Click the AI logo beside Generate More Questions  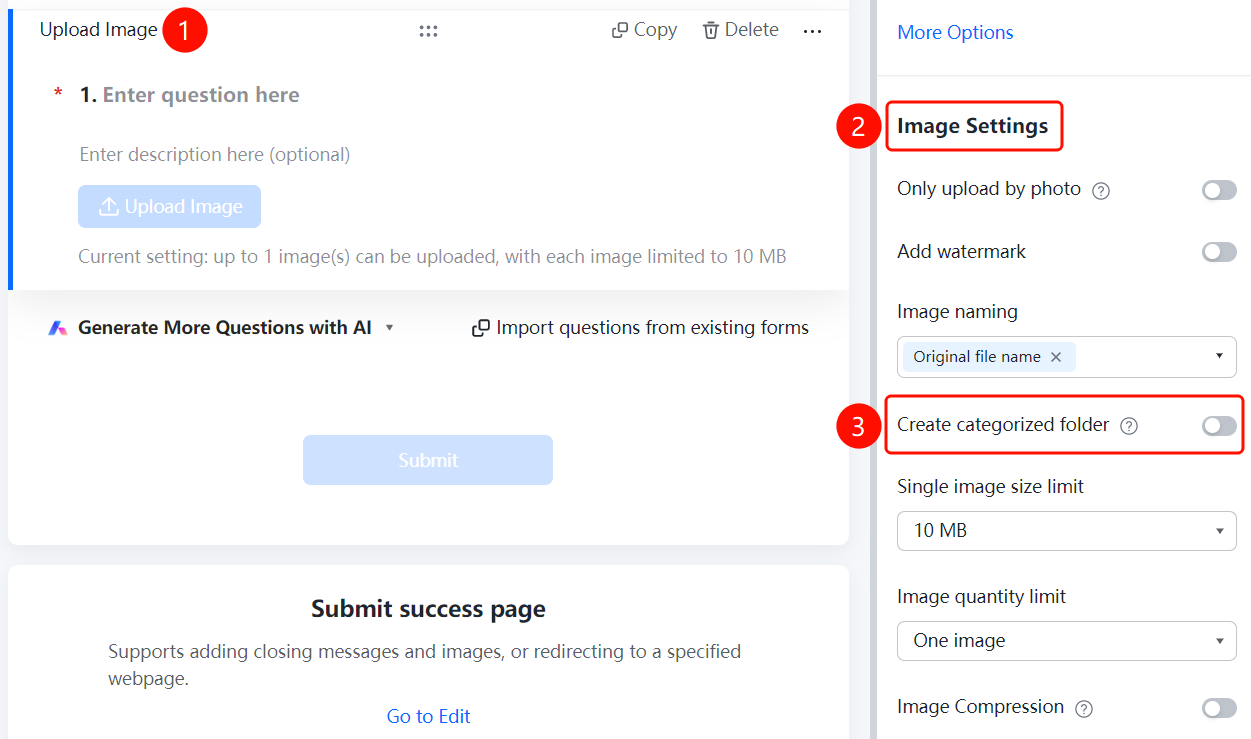[58, 328]
